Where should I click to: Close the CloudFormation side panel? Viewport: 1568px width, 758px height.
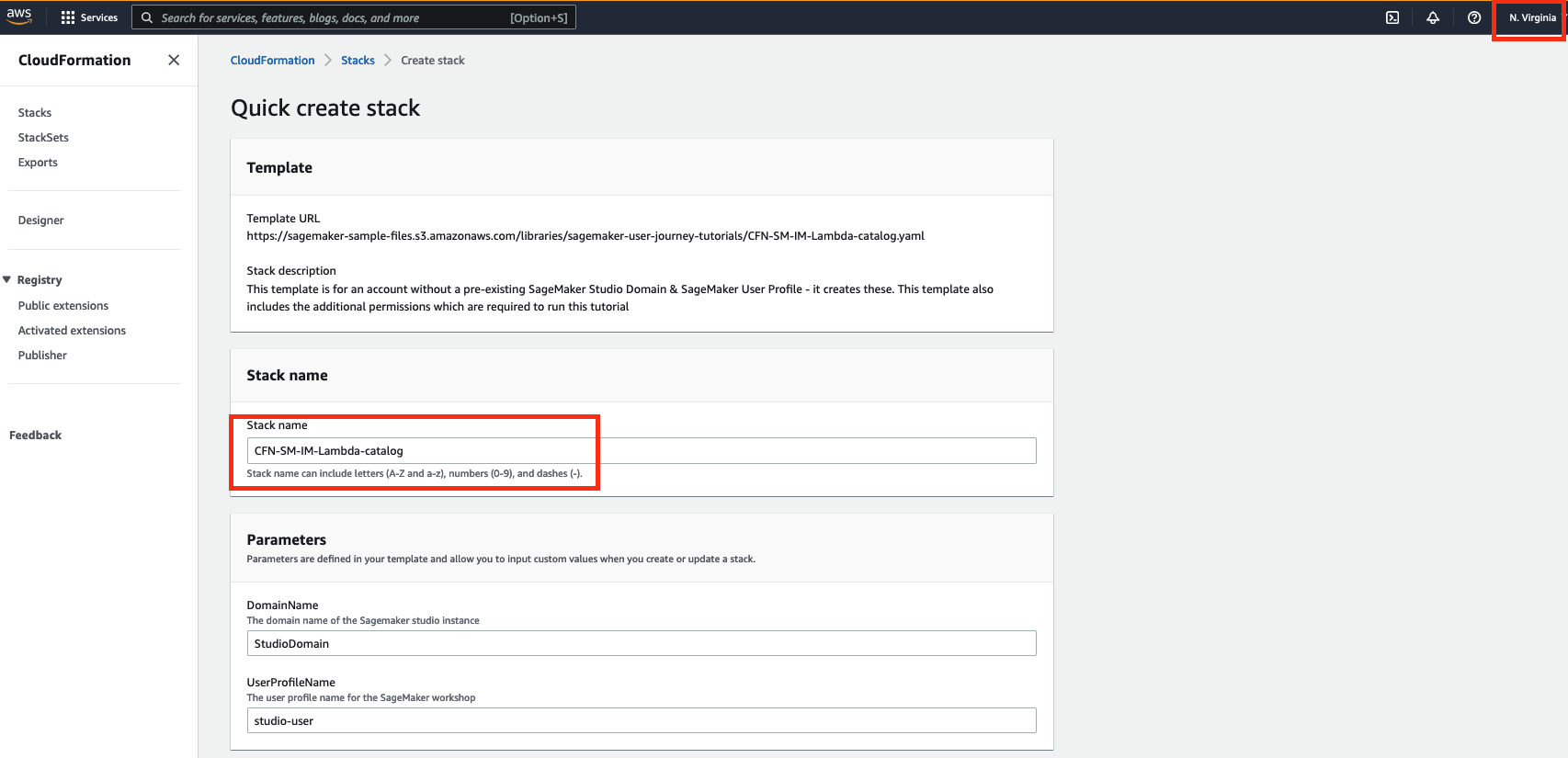click(x=174, y=60)
